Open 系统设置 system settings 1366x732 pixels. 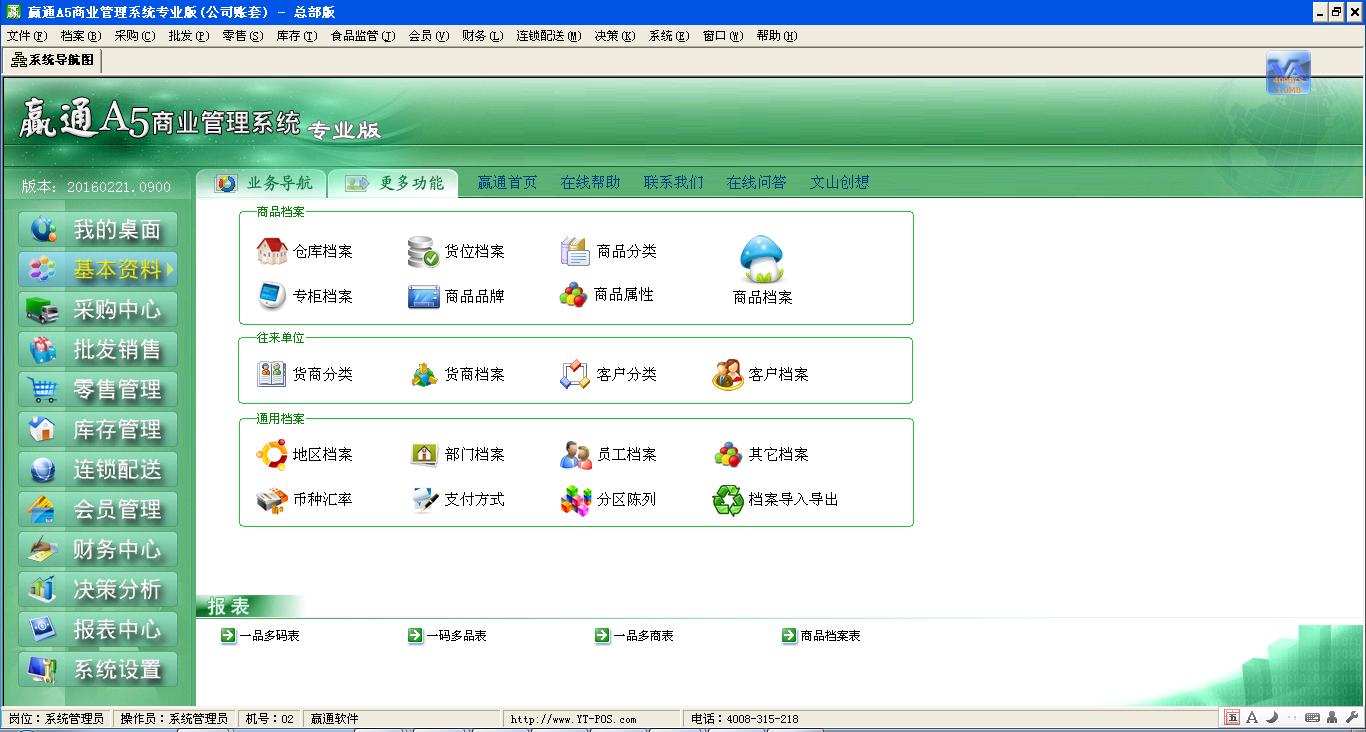(x=98, y=670)
